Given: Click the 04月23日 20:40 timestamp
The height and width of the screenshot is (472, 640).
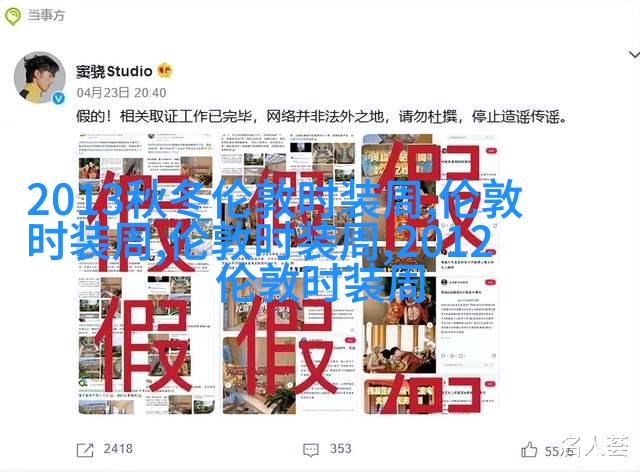Looking at the screenshot, I should [x=121, y=93].
